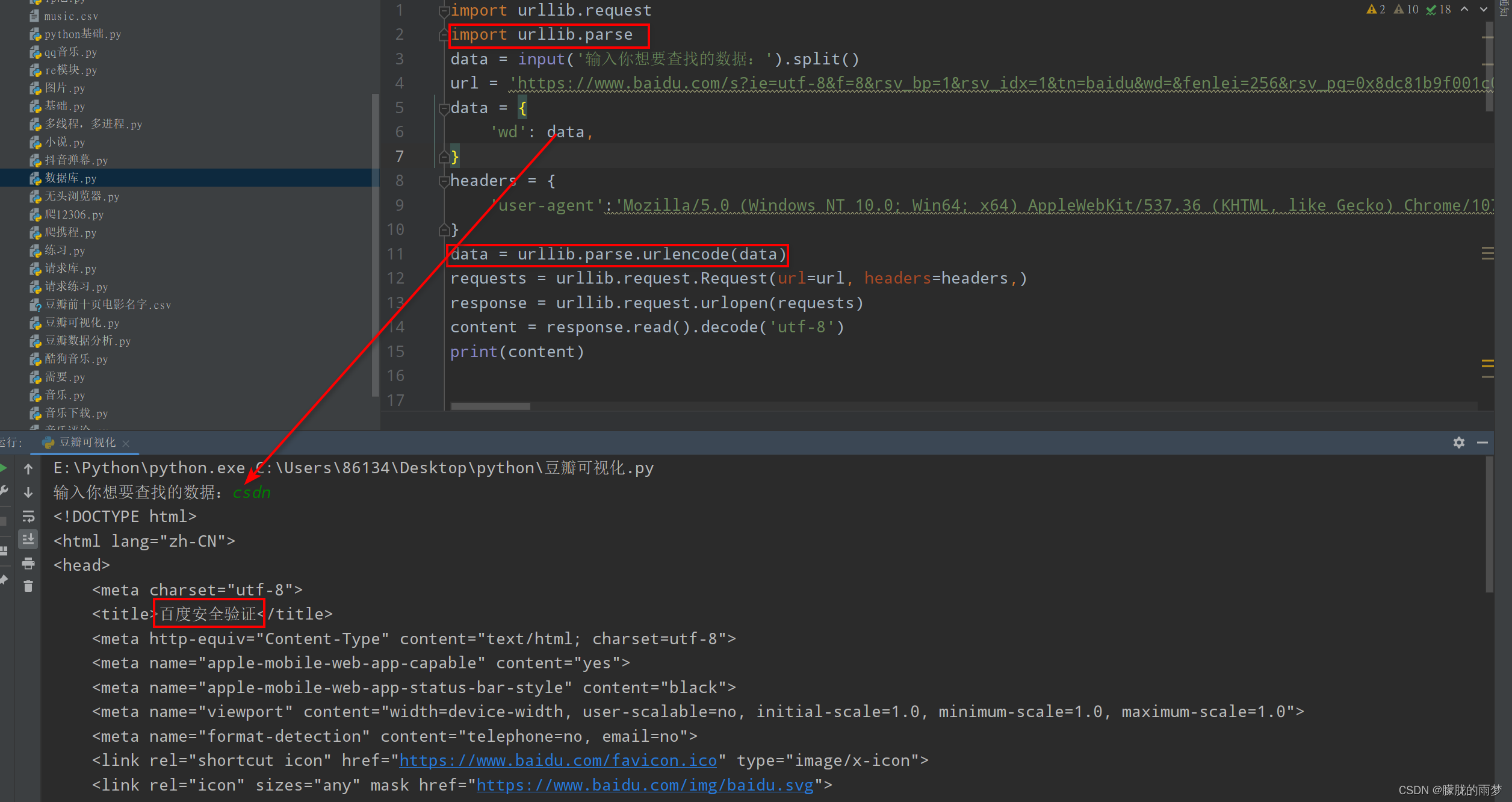Open music.csv in project tree
Viewport: 1512px width, 802px height.
click(71, 16)
